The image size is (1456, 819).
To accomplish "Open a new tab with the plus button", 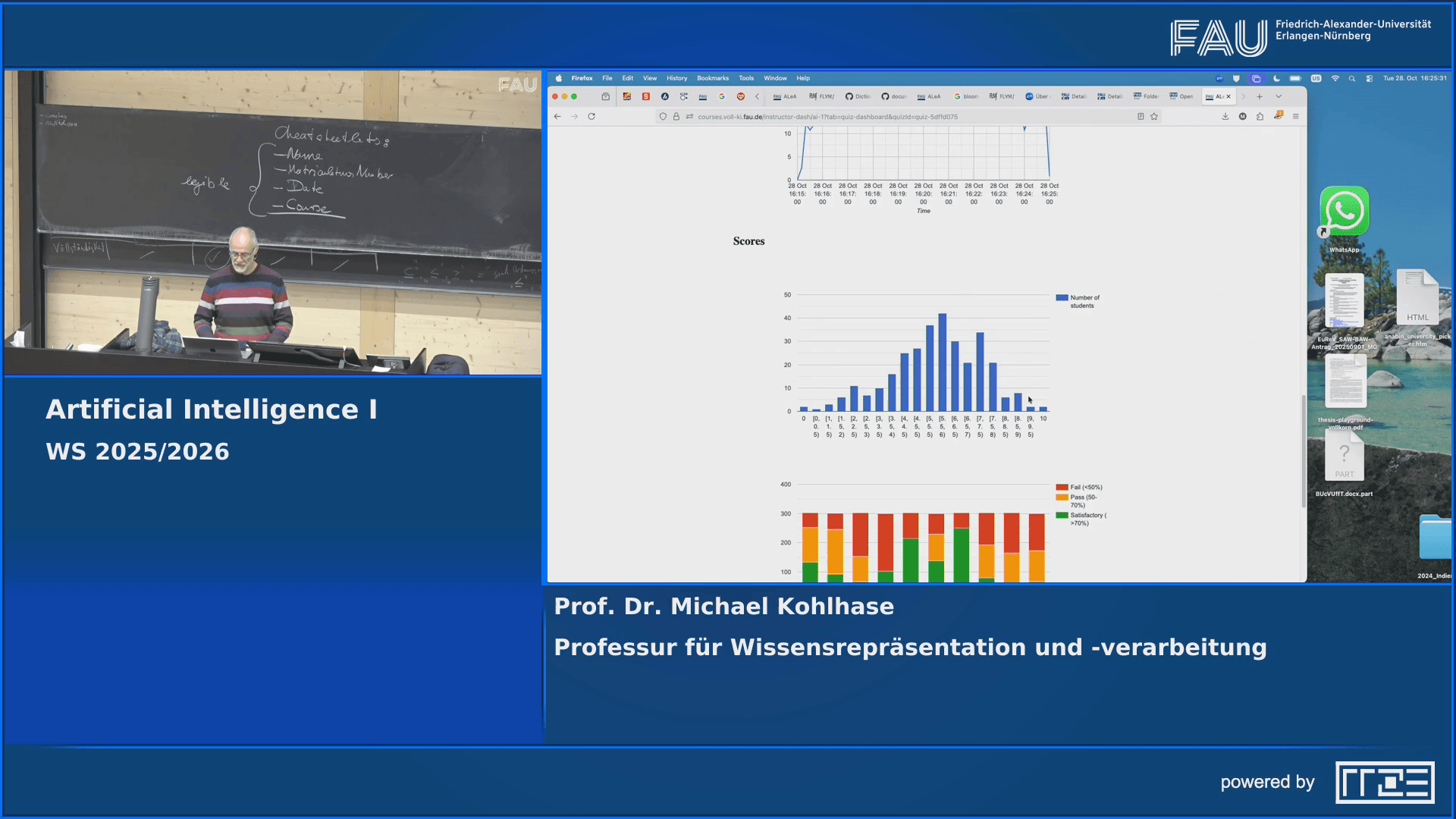I will (x=1260, y=96).
